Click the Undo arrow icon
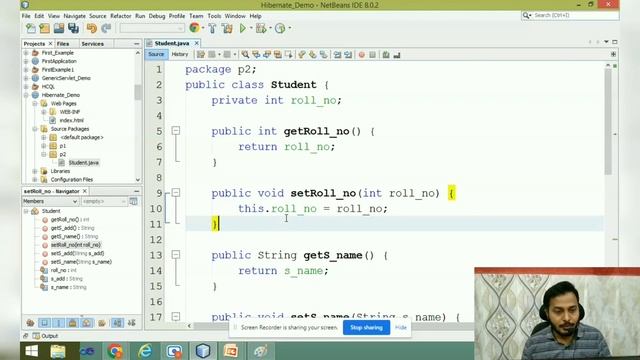Viewport: 640px width, 360px height. point(92,28)
